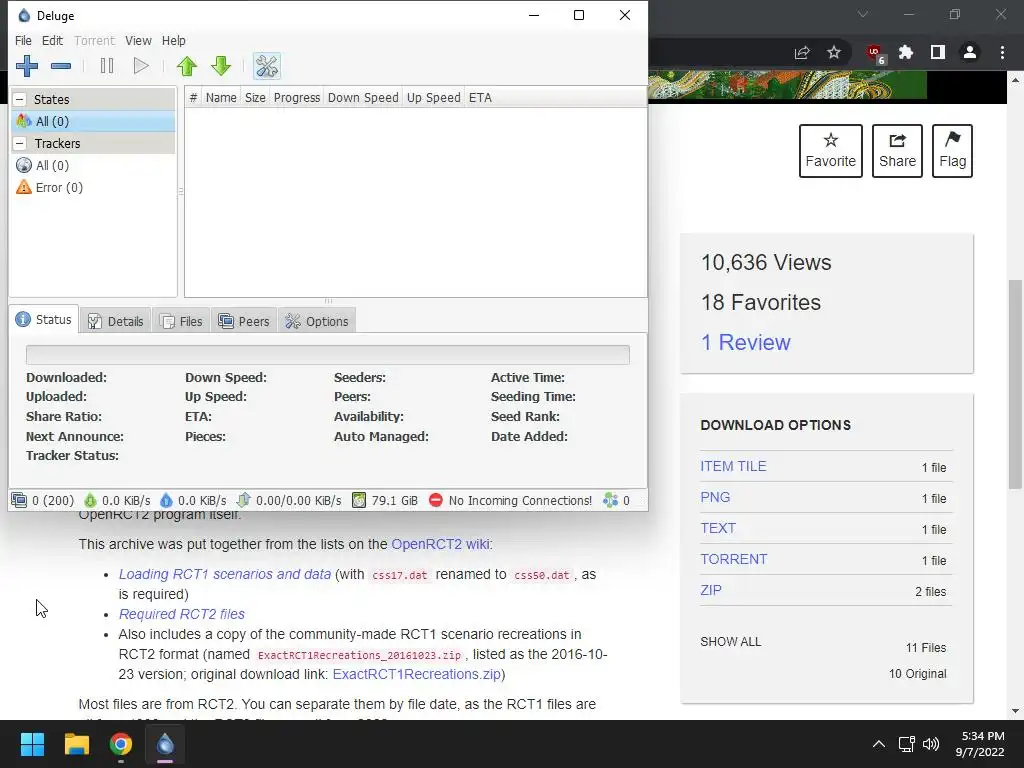Bookmark this page with the star icon
Screen dimensions: 1024x768
833,52
